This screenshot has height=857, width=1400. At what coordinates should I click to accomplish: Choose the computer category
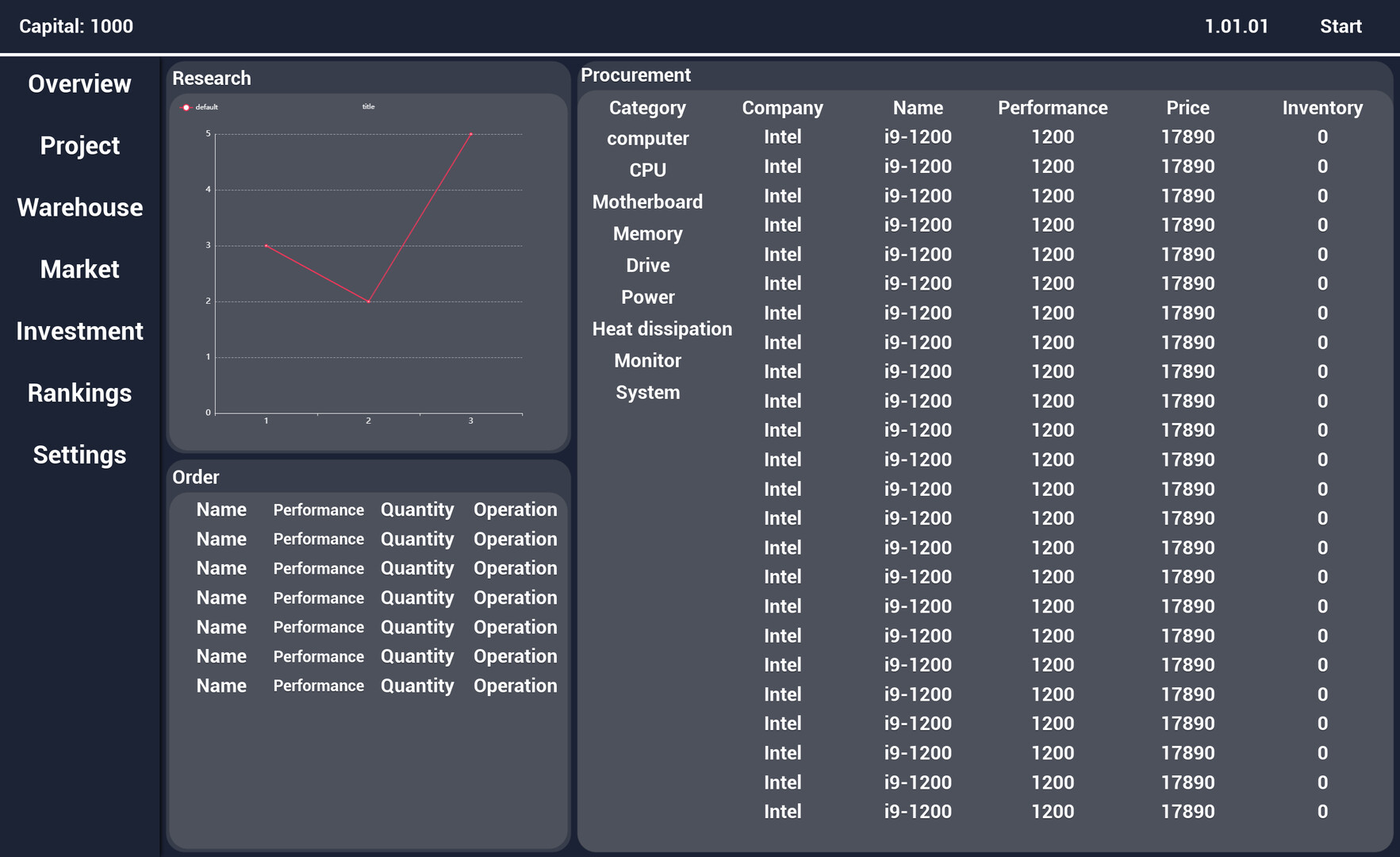tap(647, 139)
